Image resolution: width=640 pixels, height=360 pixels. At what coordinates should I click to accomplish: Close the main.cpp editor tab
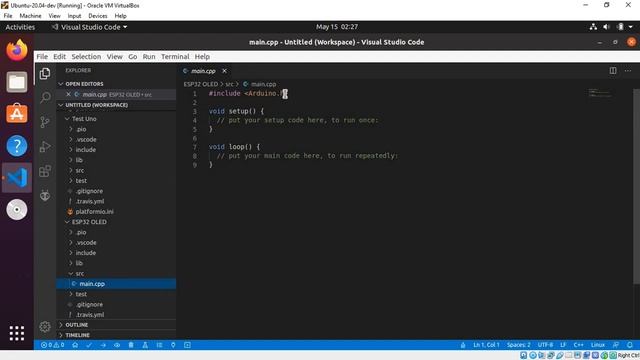click(224, 71)
